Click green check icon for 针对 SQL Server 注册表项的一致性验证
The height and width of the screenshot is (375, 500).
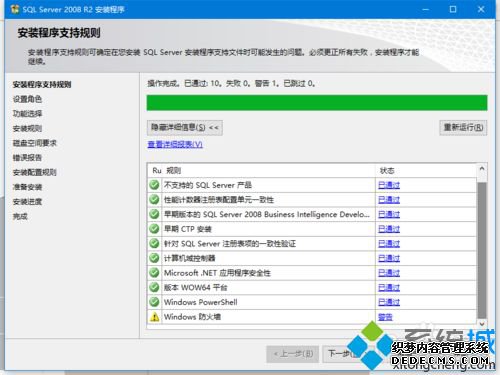154,243
